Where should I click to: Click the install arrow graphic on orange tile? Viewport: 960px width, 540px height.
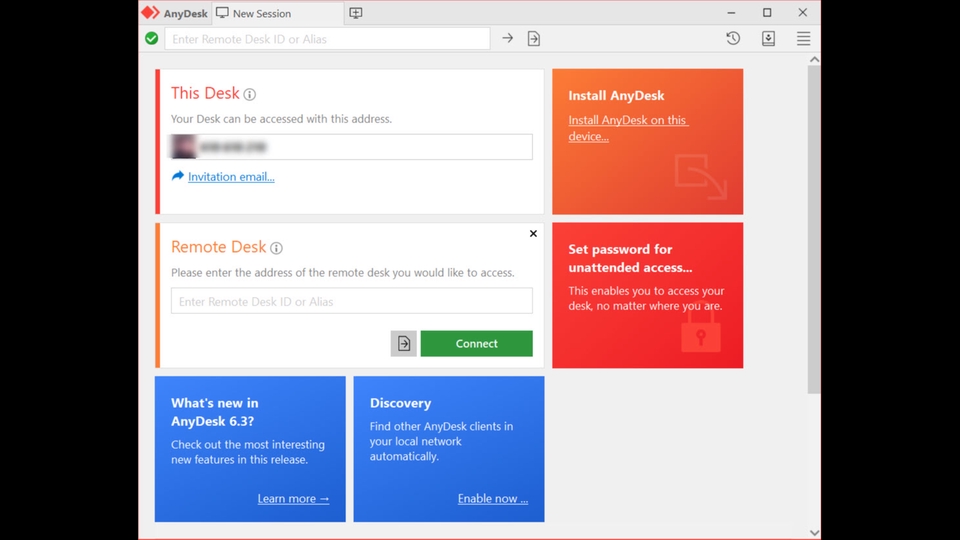click(x=701, y=176)
